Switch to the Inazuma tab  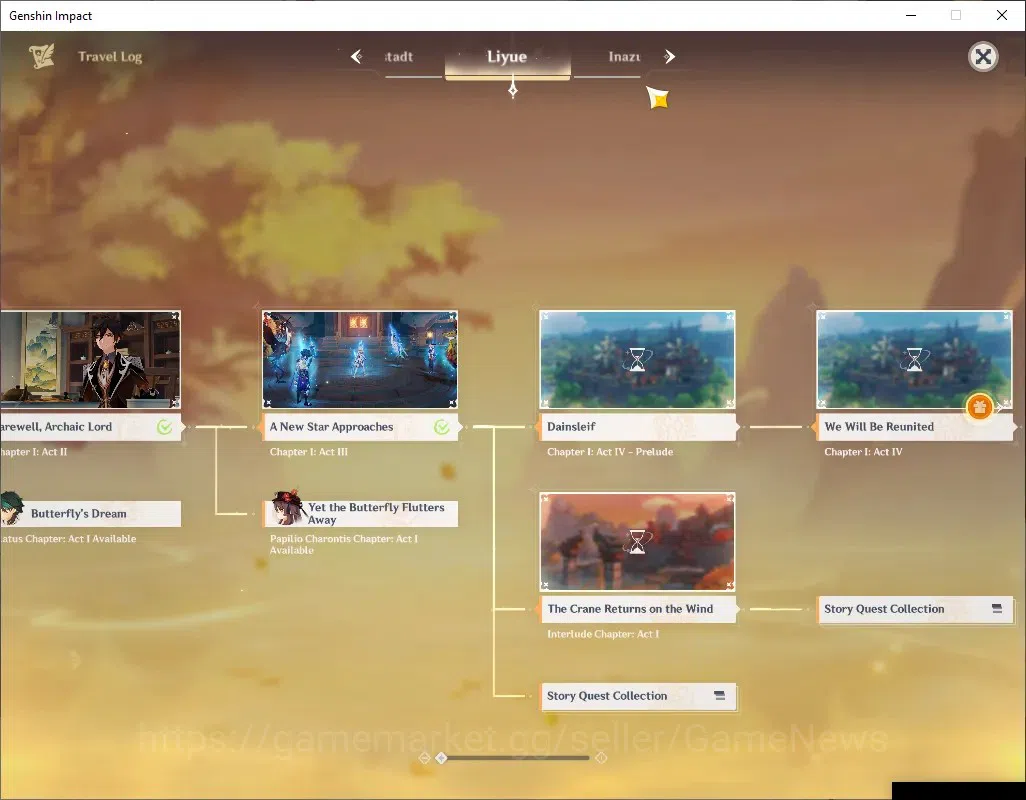click(x=624, y=57)
